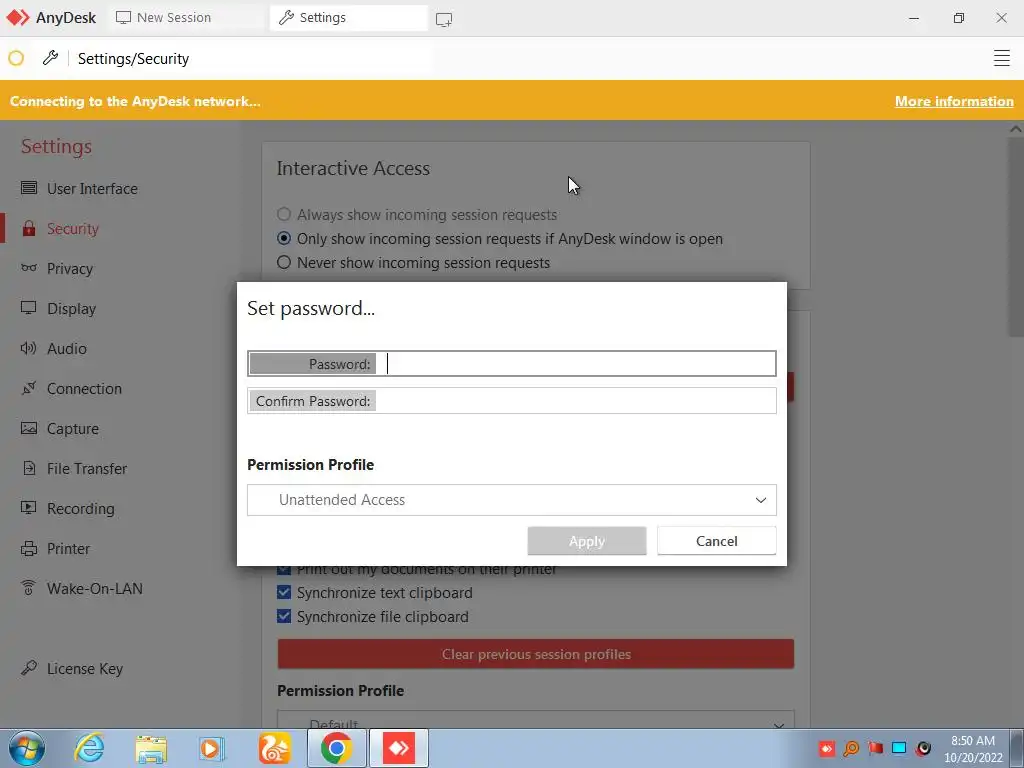Open Audio settings section

pyautogui.click(x=67, y=348)
